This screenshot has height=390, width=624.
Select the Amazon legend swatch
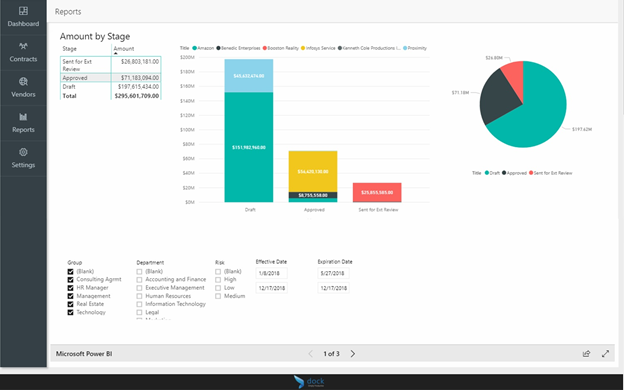pyautogui.click(x=195, y=48)
